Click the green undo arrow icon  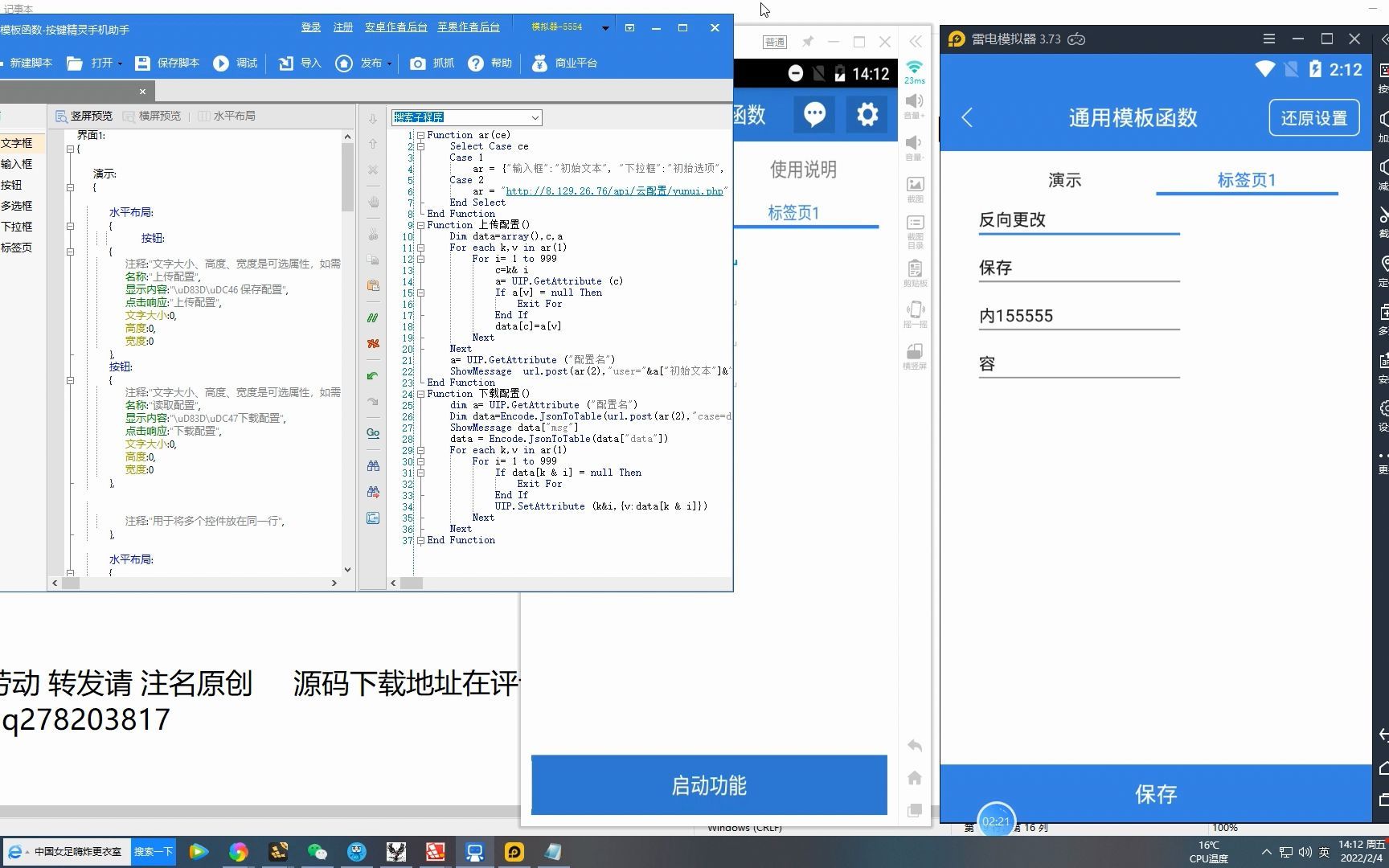pyautogui.click(x=373, y=375)
